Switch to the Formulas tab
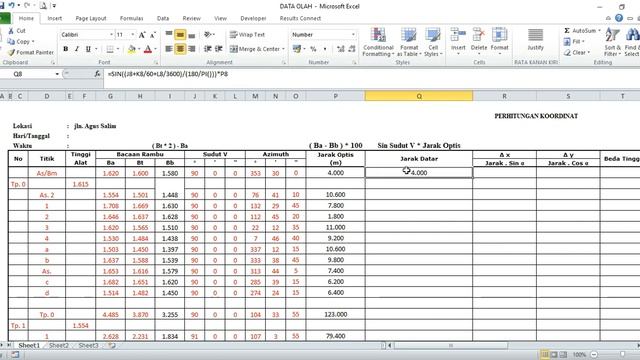The width and height of the screenshot is (640, 360). (131, 18)
